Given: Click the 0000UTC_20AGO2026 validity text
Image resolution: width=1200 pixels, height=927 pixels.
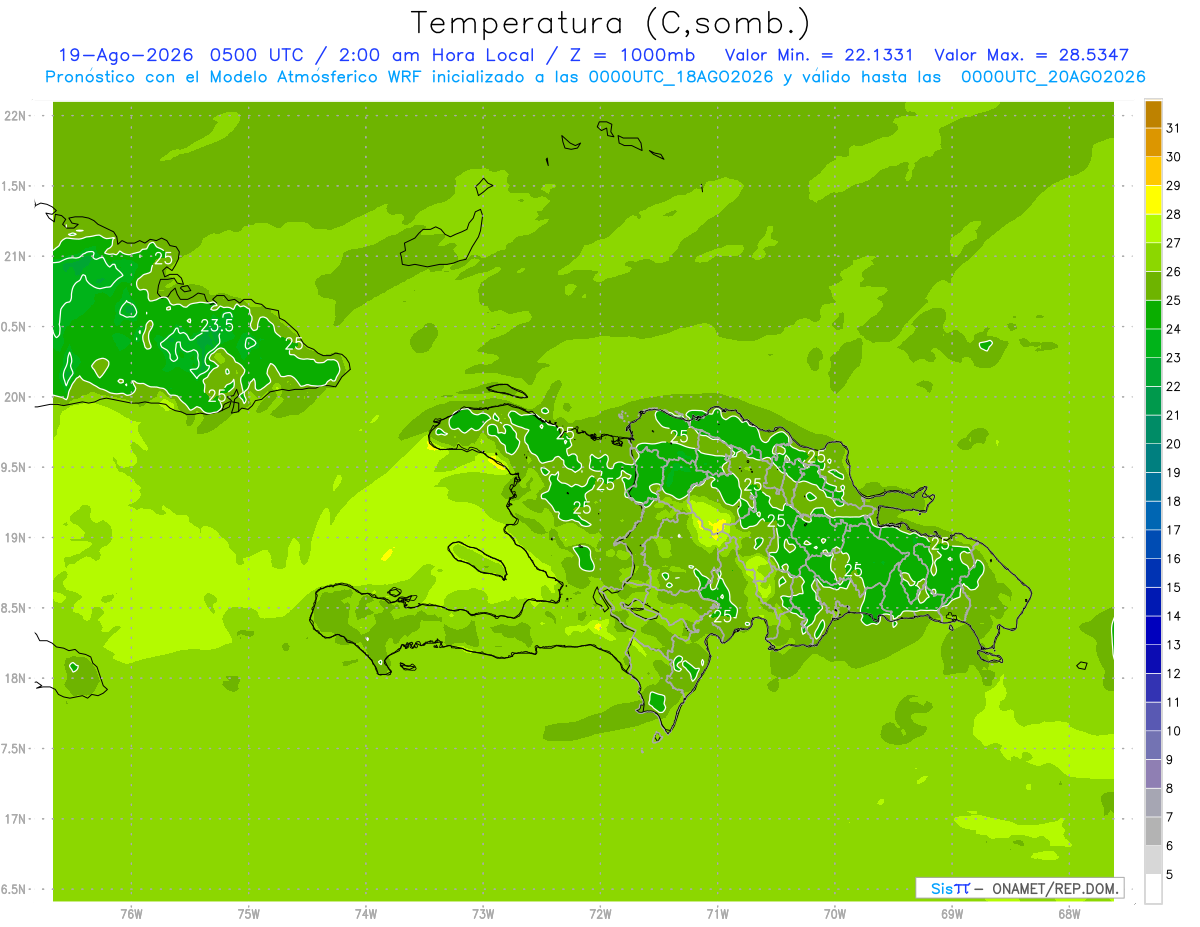Looking at the screenshot, I should 1053,77.
